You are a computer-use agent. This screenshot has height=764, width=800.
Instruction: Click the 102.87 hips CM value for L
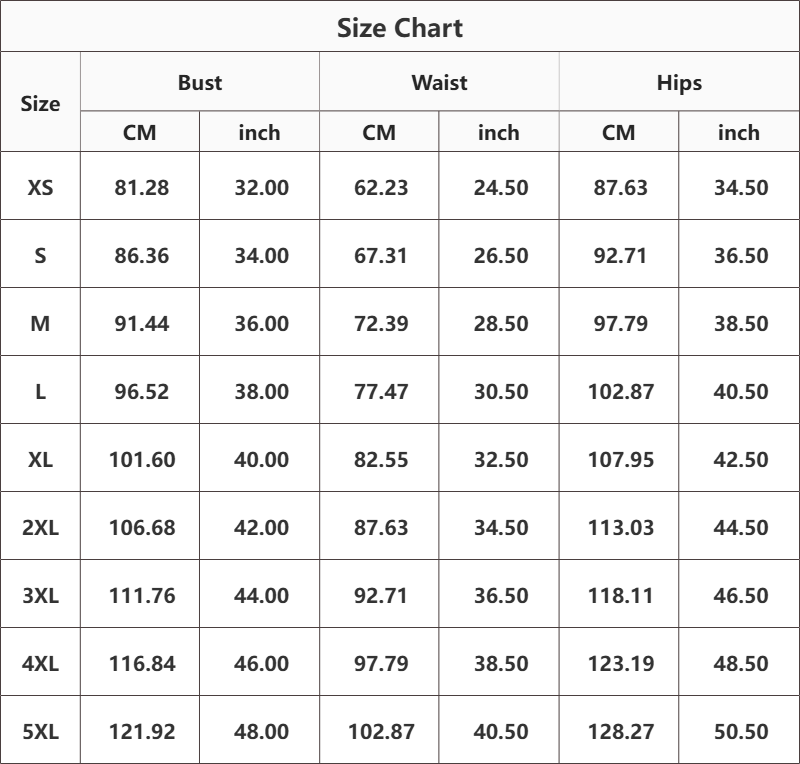click(620, 391)
